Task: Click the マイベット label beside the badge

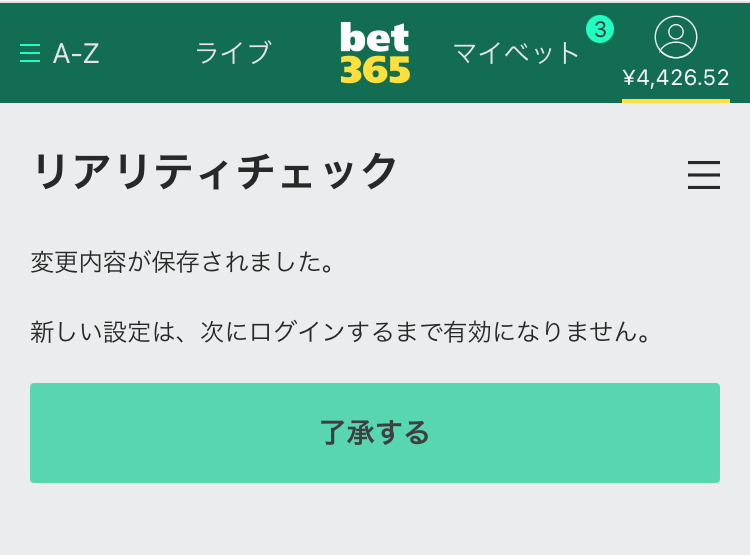Action: [x=516, y=53]
